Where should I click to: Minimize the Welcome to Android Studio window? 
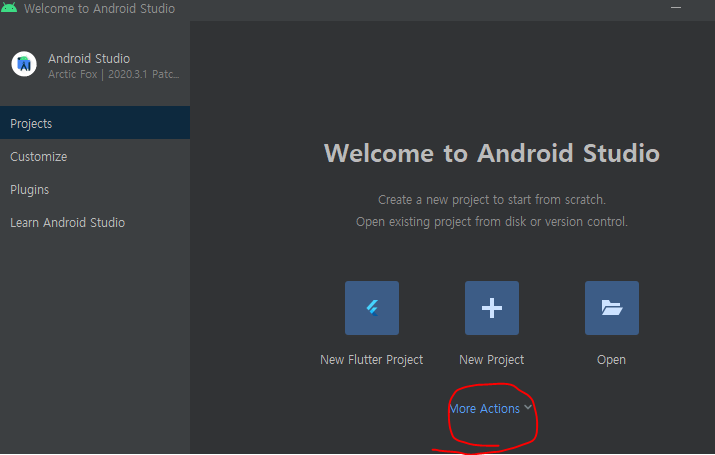coord(676,8)
